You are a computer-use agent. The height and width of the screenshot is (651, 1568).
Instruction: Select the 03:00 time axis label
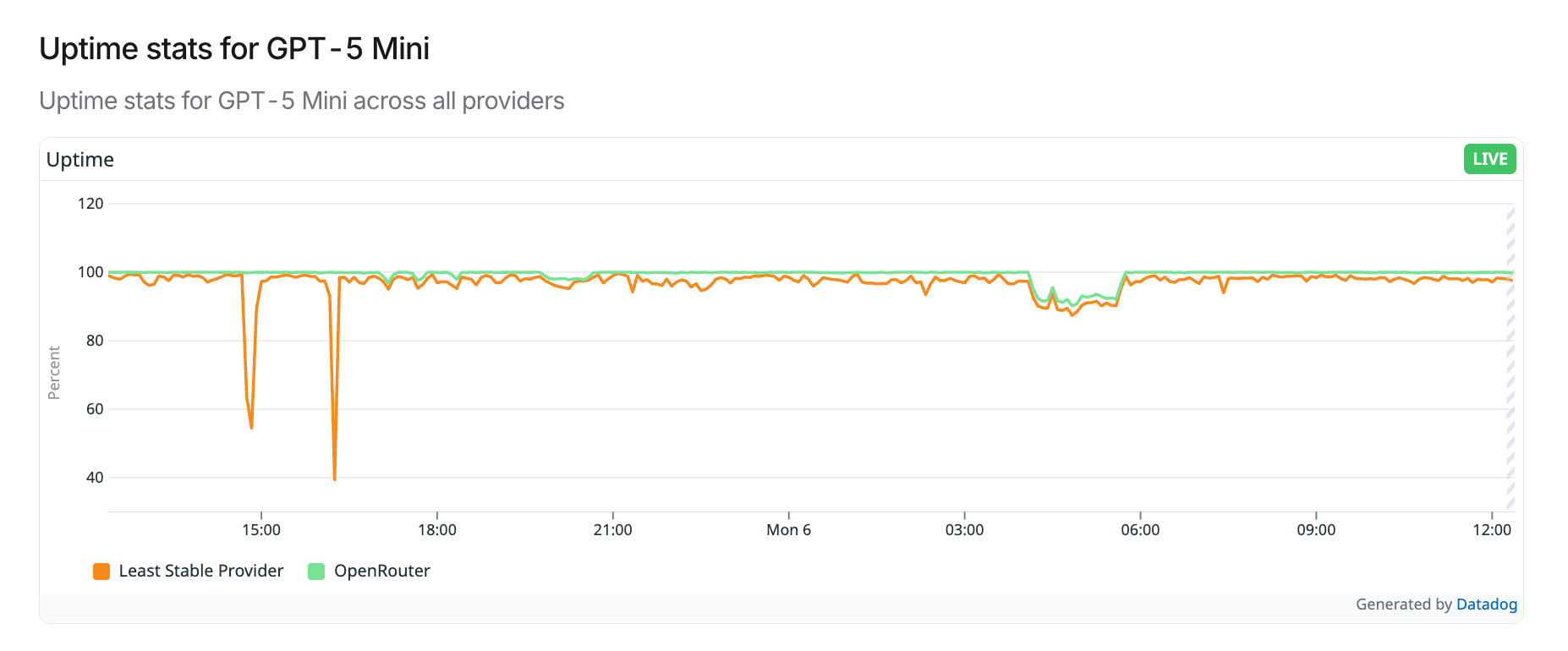pos(964,530)
